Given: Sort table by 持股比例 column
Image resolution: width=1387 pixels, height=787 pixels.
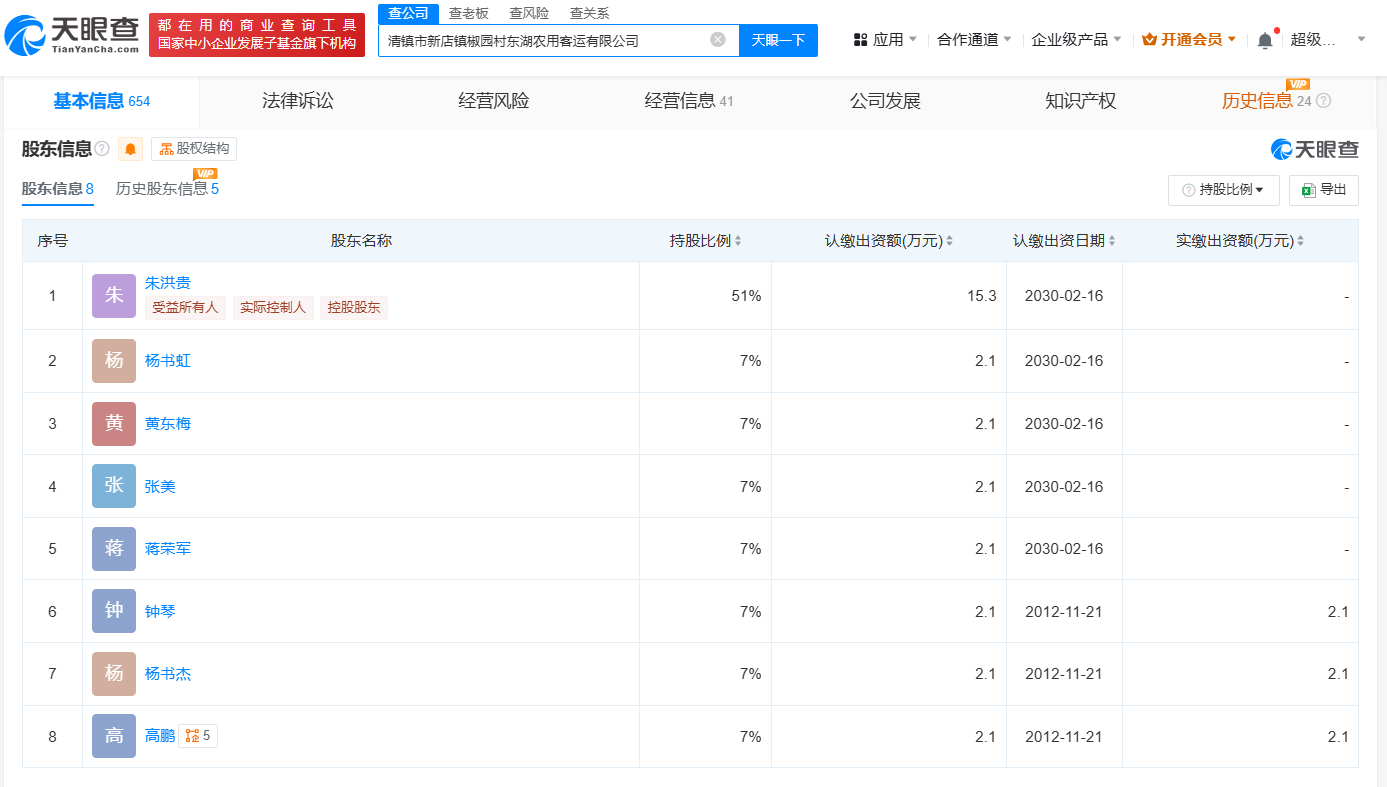Looking at the screenshot, I should [705, 241].
